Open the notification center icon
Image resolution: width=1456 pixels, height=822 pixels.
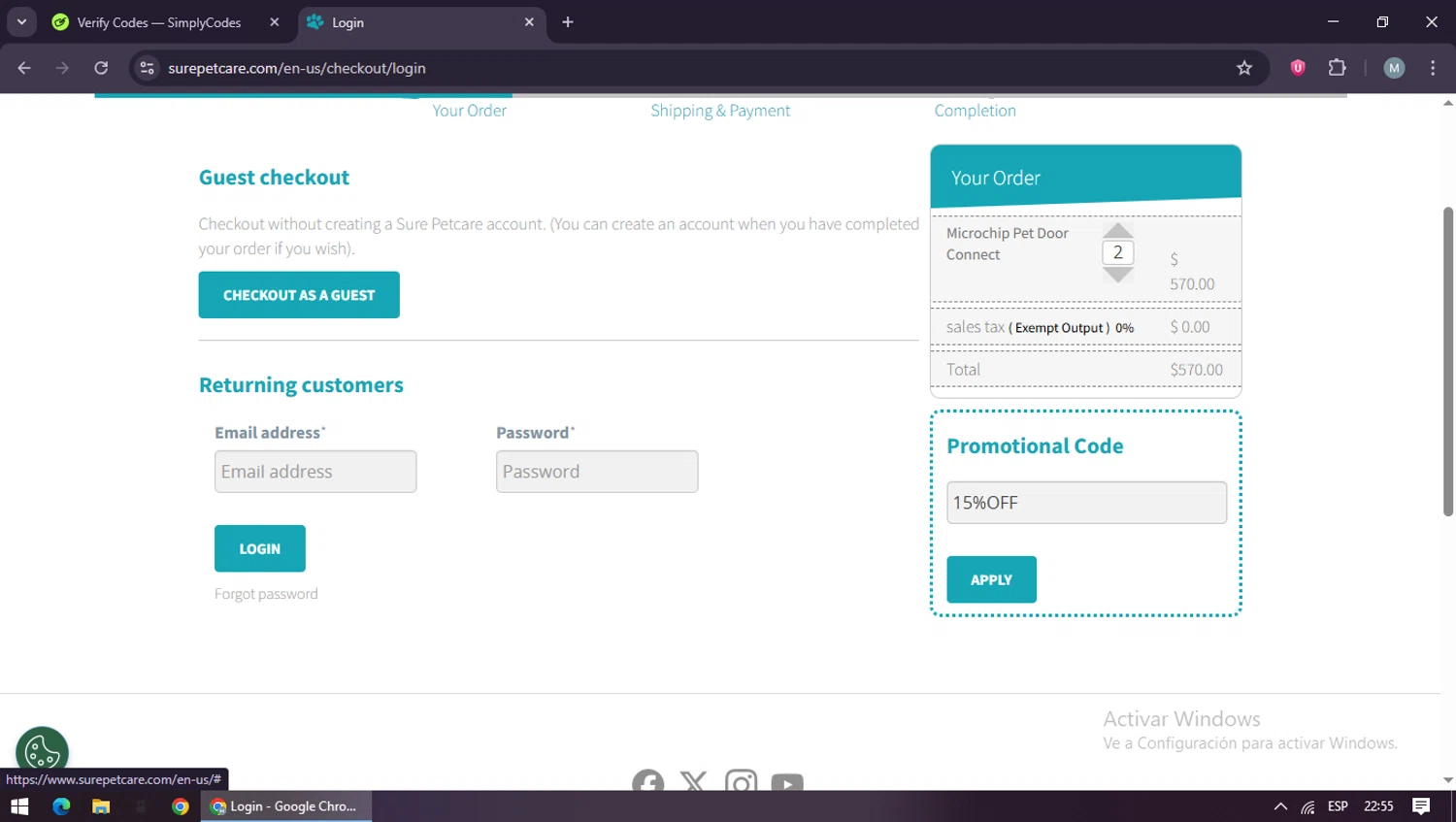[x=1421, y=806]
